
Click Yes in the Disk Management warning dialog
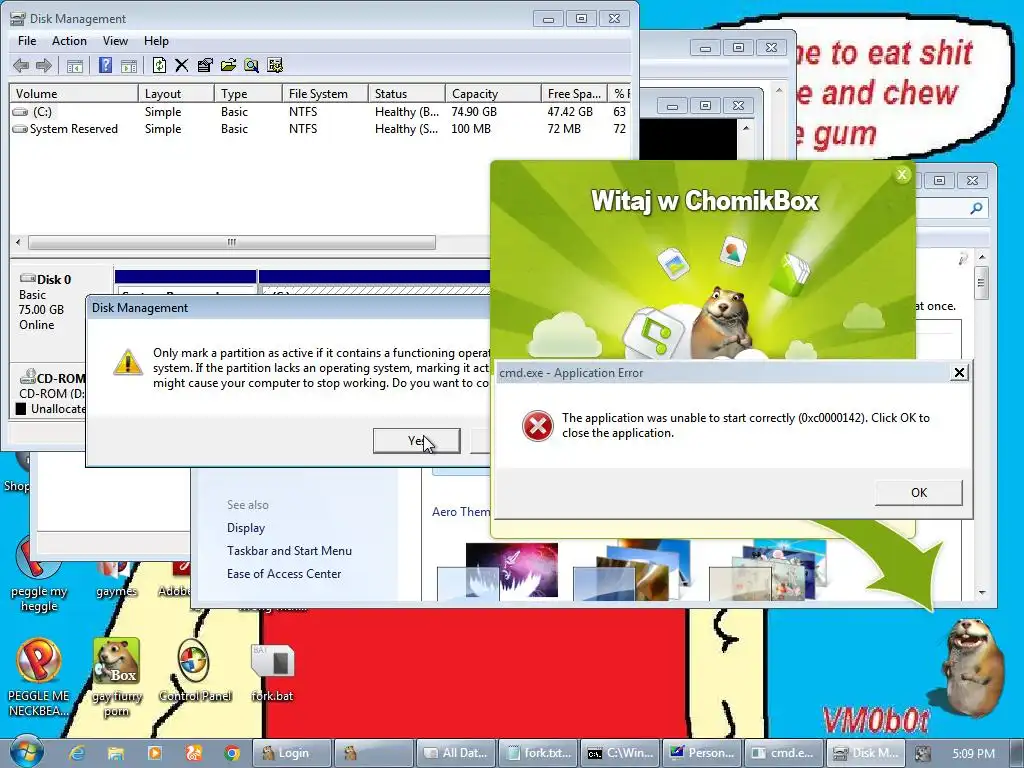417,441
